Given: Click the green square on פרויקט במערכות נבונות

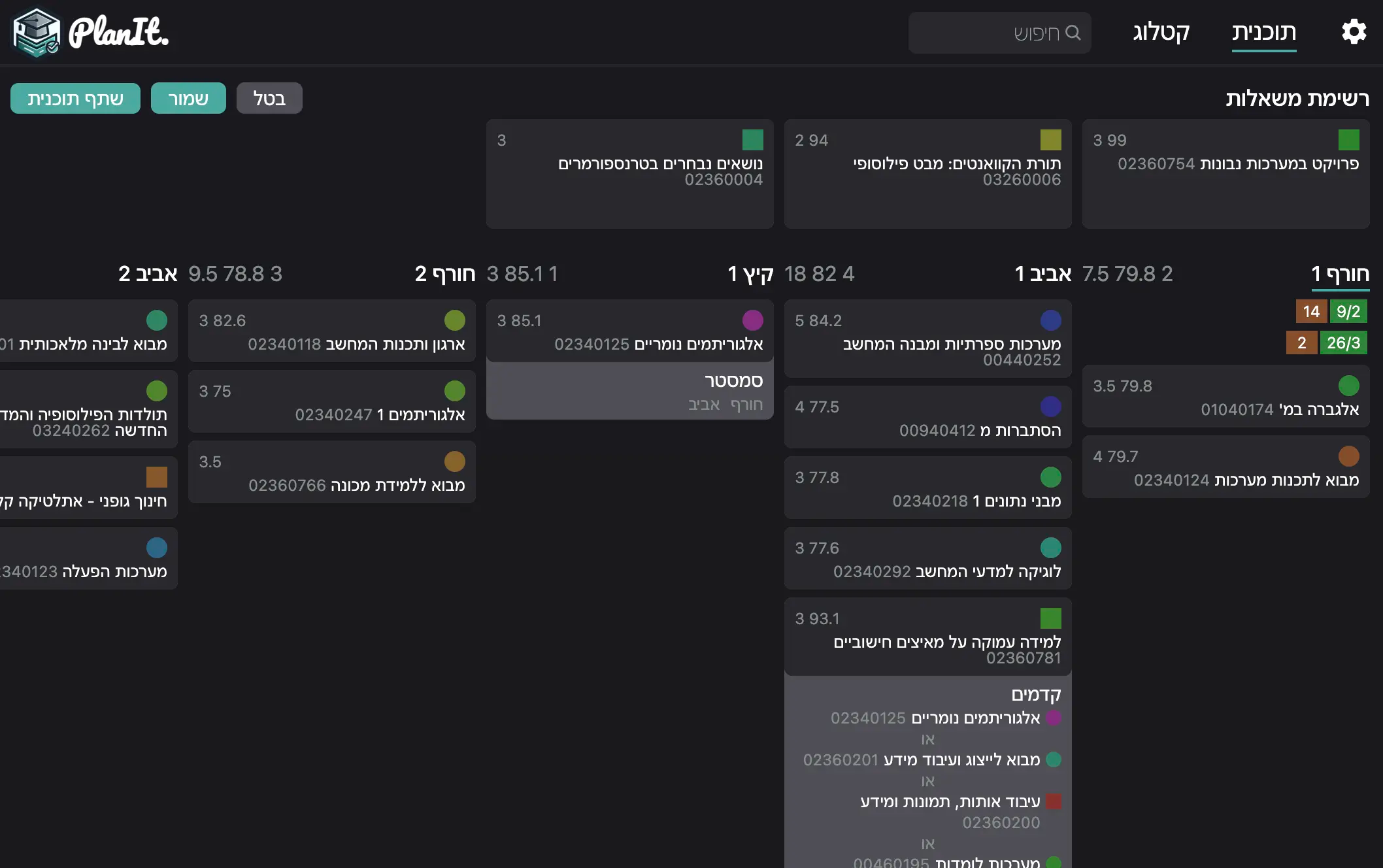Looking at the screenshot, I should pyautogui.click(x=1348, y=140).
